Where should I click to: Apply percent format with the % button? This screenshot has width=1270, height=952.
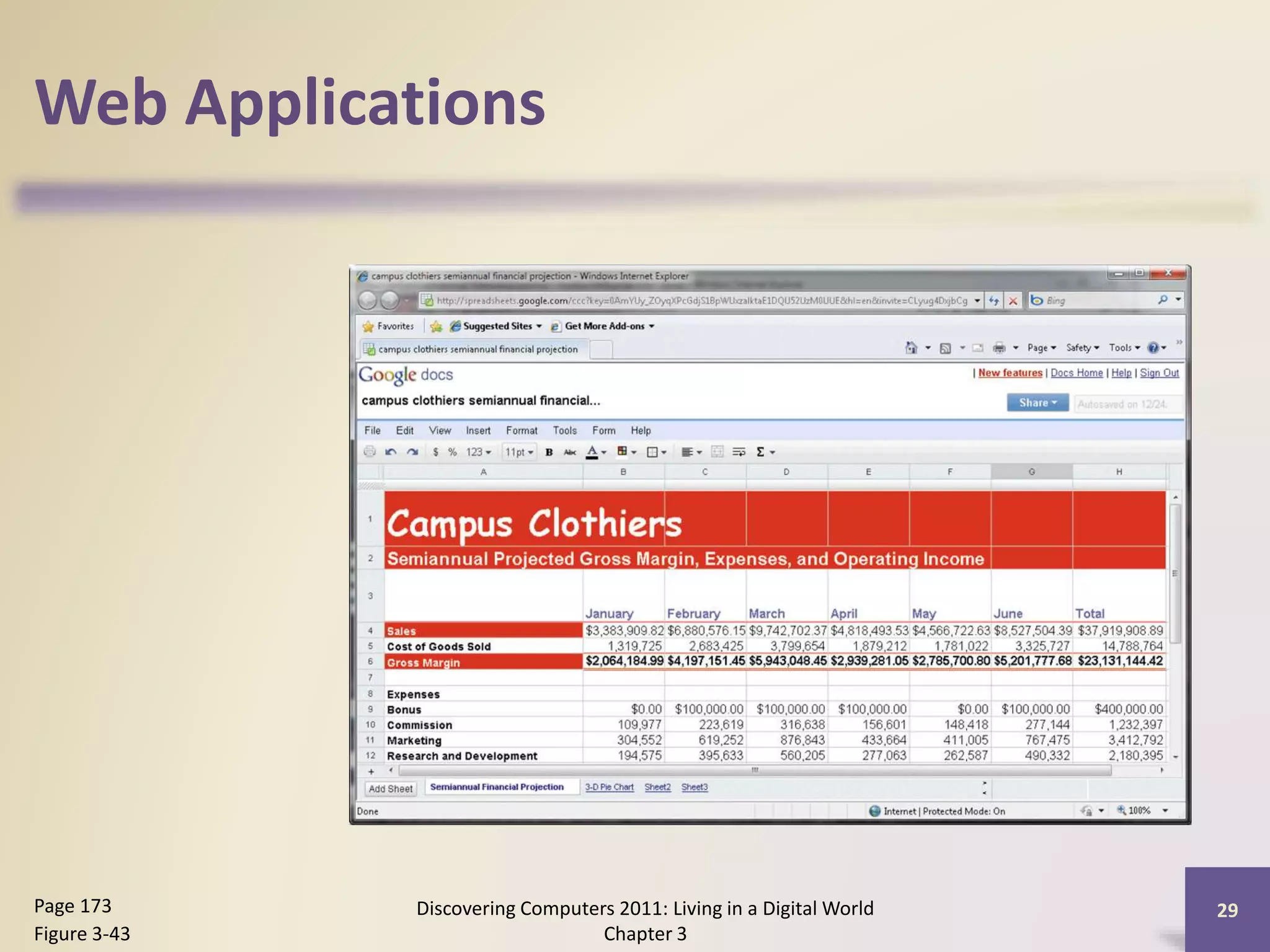pos(453,452)
